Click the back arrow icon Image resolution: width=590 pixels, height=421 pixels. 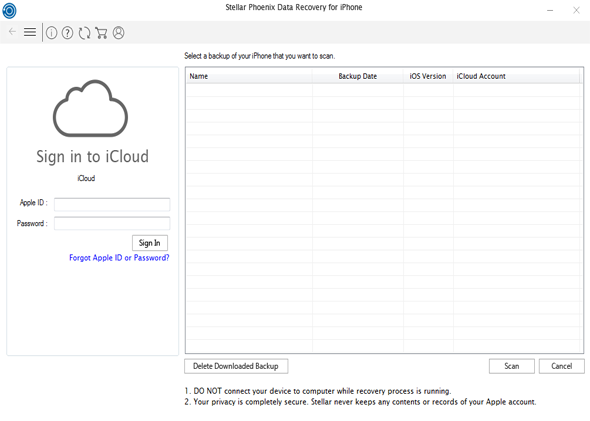click(x=12, y=32)
